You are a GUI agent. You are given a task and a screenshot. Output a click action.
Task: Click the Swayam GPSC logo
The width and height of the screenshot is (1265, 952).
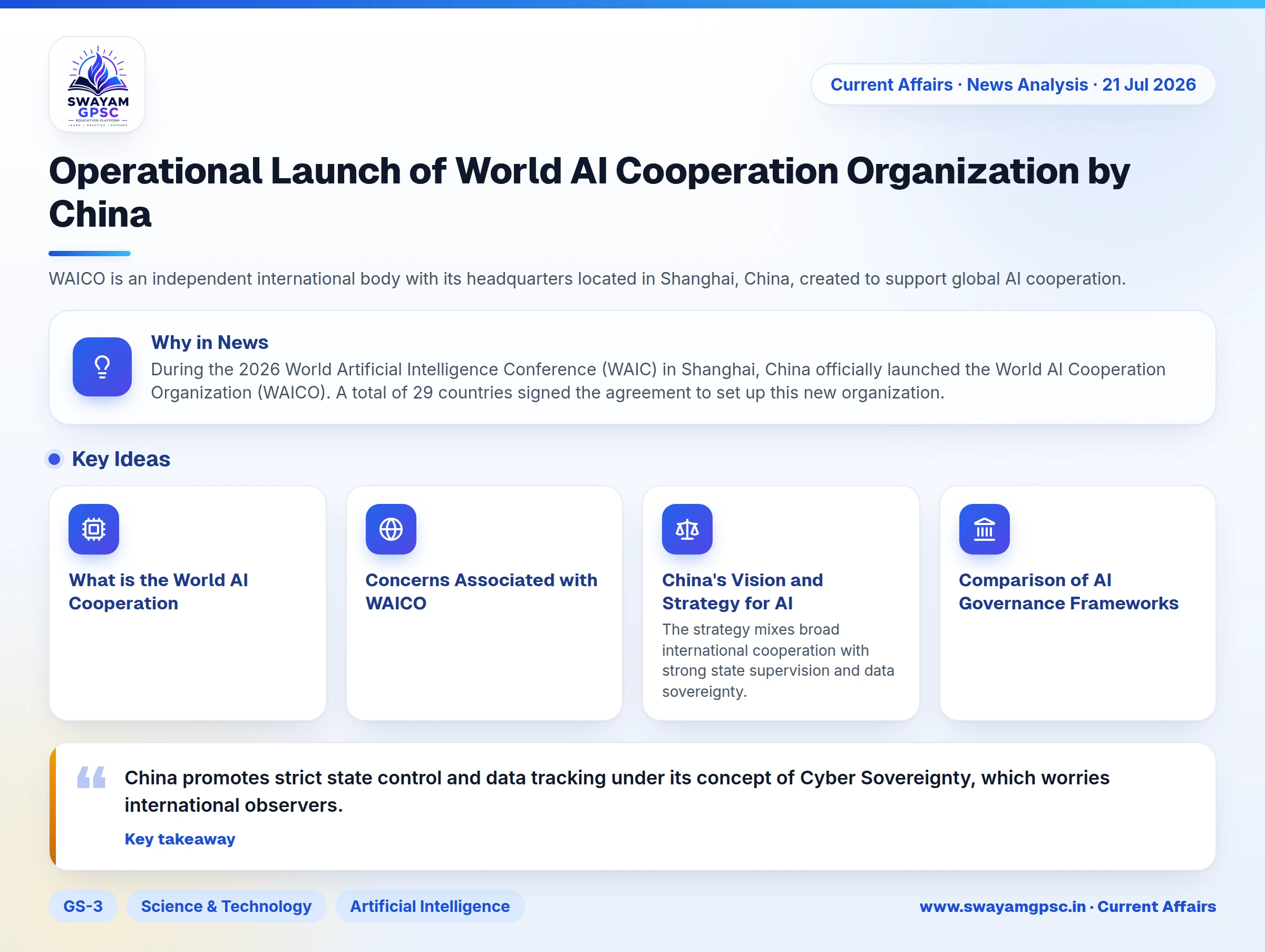pyautogui.click(x=97, y=85)
